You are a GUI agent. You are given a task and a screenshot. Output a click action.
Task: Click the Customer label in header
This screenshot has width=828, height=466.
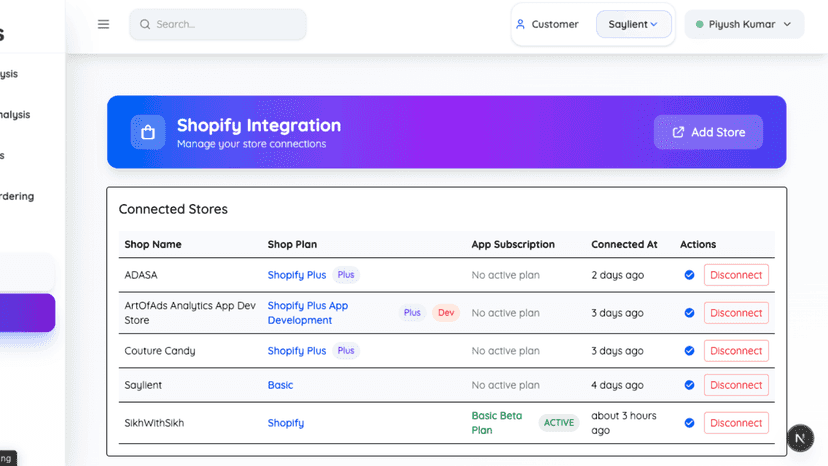tap(555, 24)
